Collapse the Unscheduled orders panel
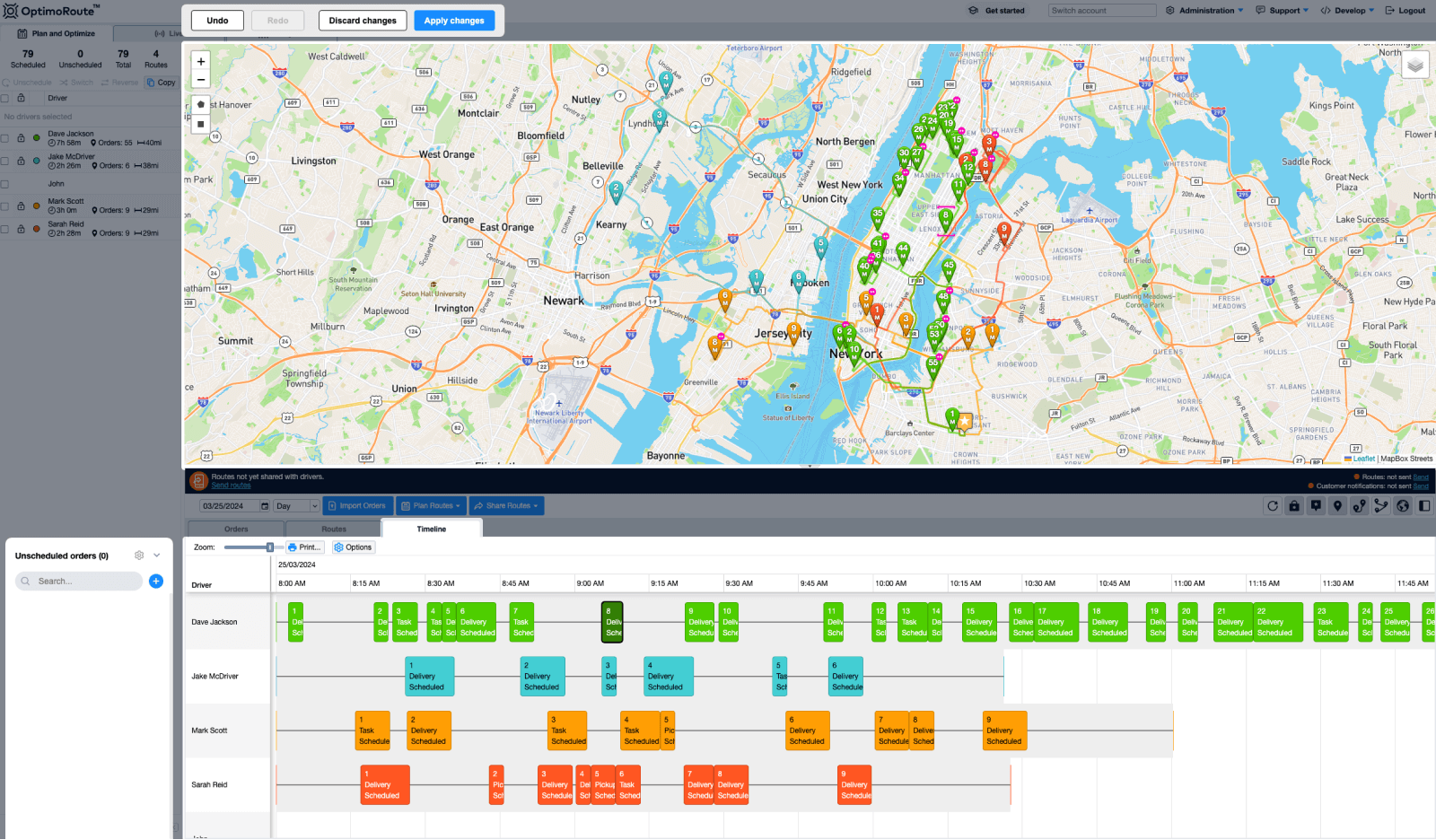 (158, 555)
